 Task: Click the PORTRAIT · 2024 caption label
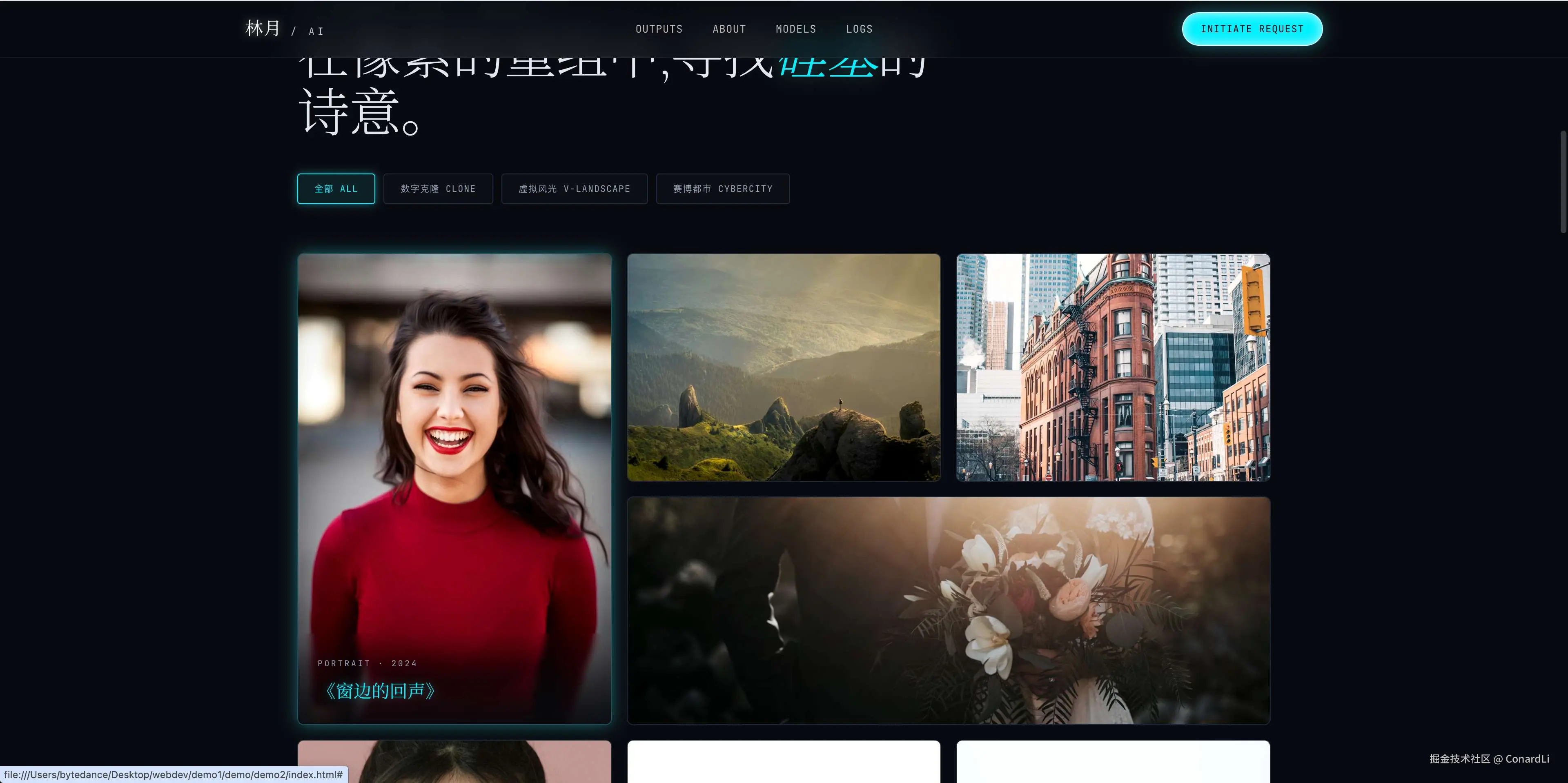click(x=367, y=663)
